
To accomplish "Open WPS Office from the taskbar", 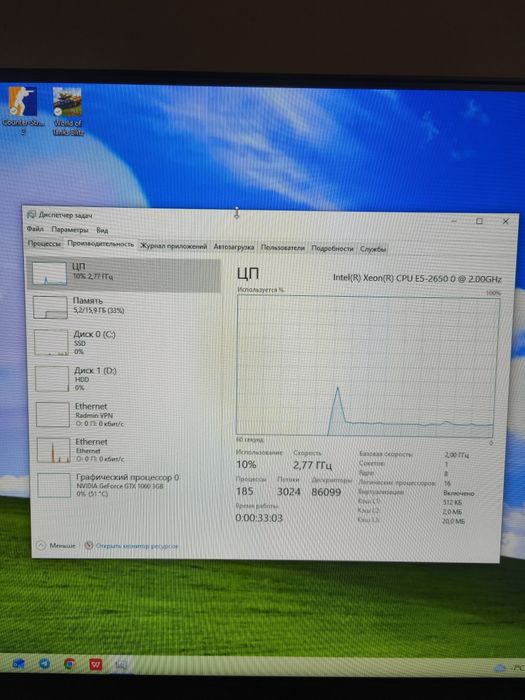I will (x=96, y=665).
